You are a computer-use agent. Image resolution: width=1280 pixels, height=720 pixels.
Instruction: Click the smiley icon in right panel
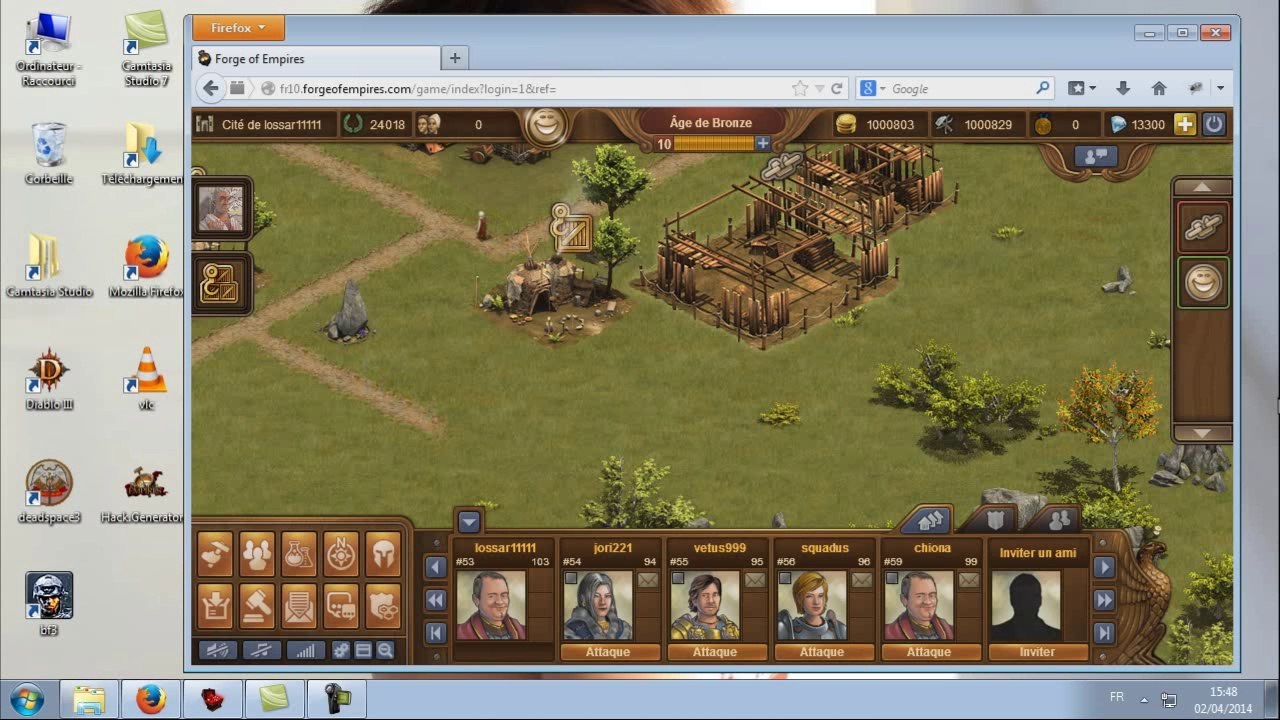point(1204,283)
